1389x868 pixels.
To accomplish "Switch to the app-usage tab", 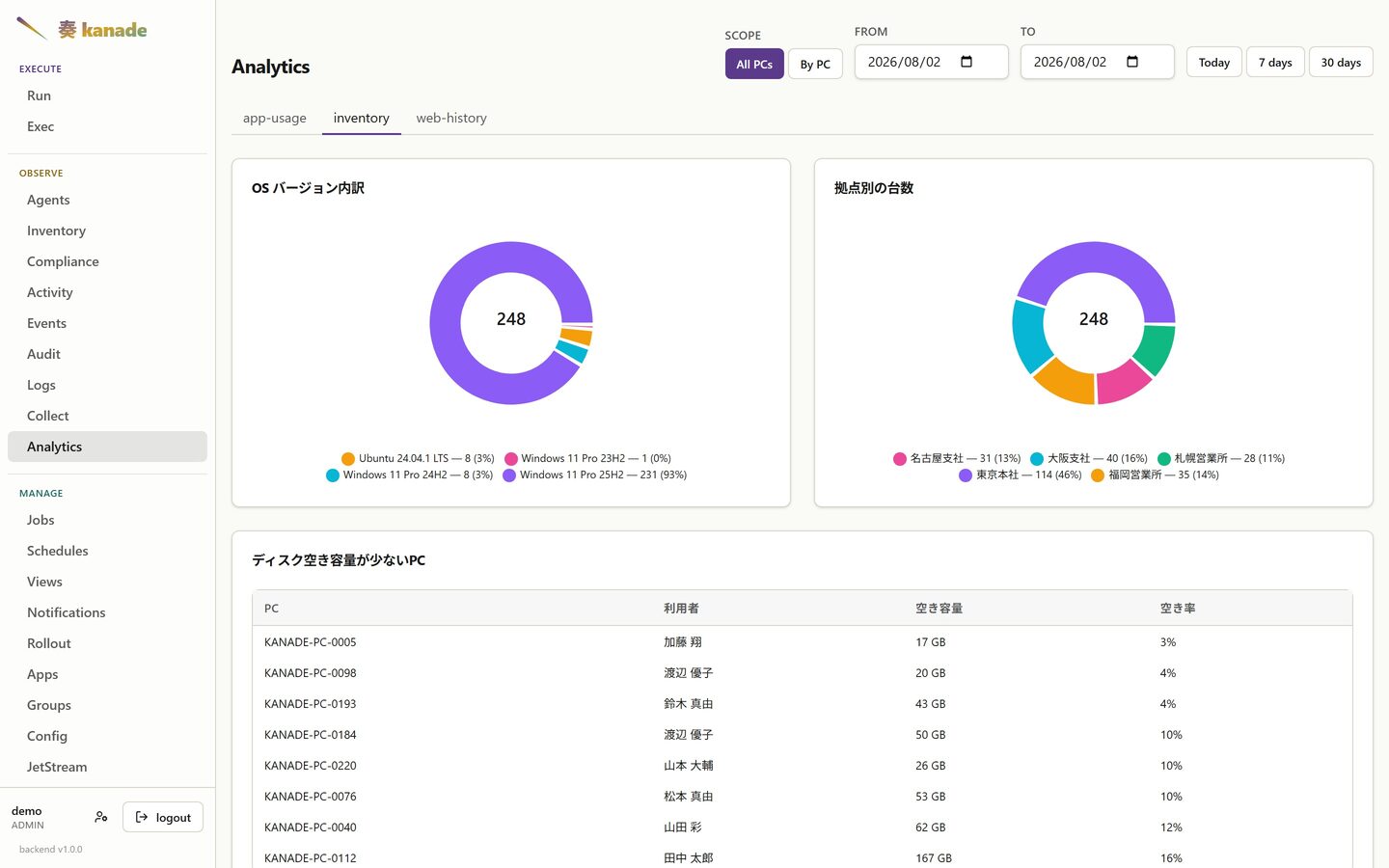I will click(x=275, y=118).
